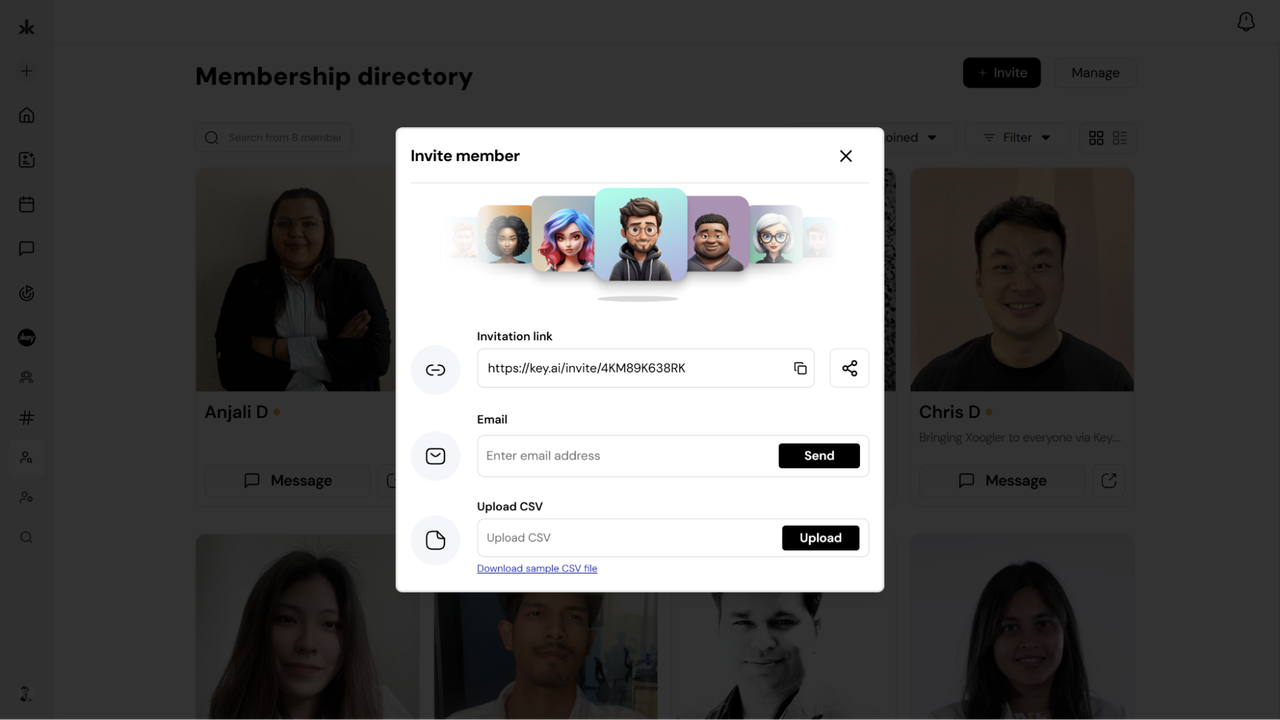The height and width of the screenshot is (720, 1280).
Task: Click the round envelope email icon
Action: (x=435, y=456)
